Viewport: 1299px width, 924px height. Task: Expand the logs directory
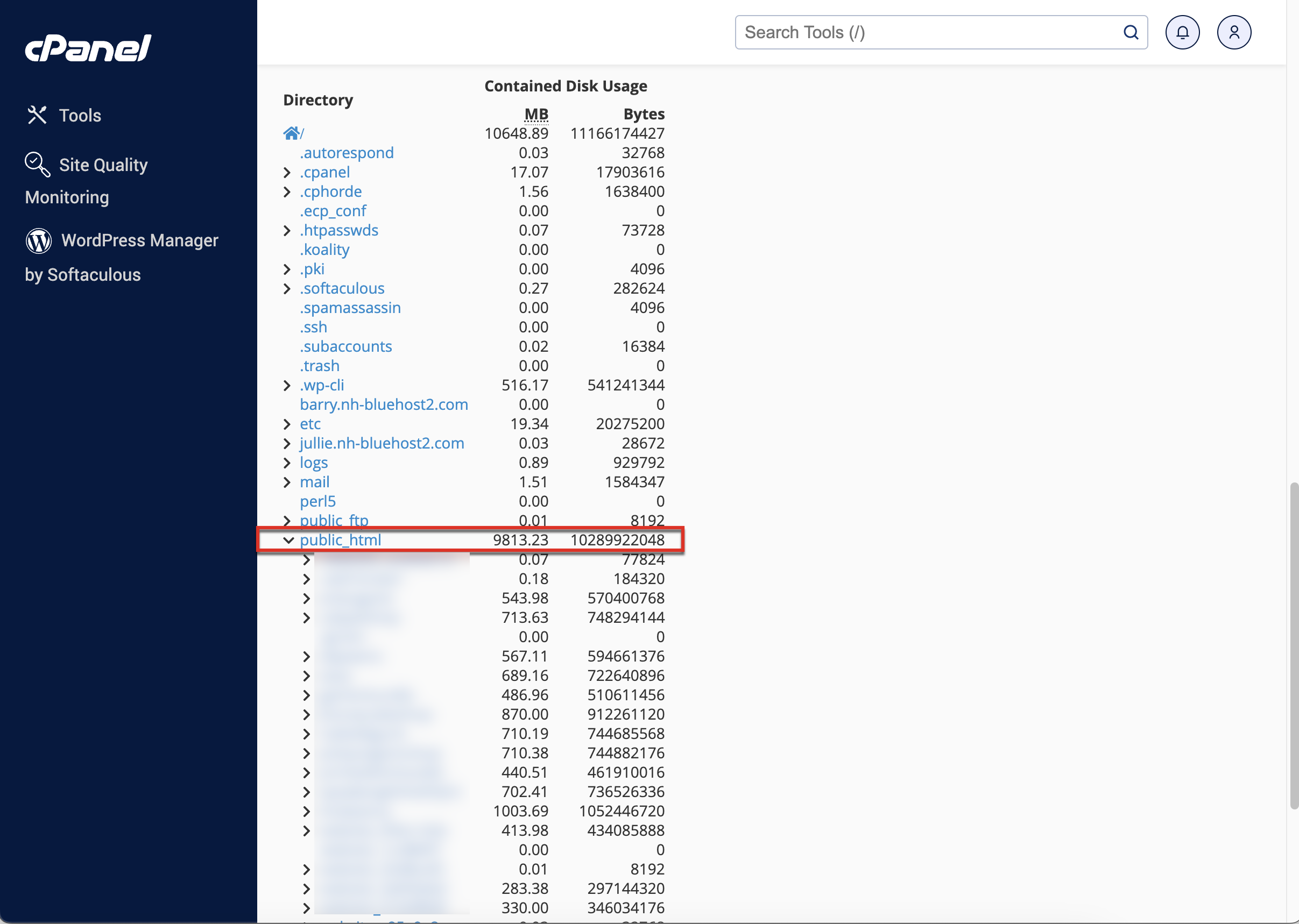pyautogui.click(x=287, y=463)
